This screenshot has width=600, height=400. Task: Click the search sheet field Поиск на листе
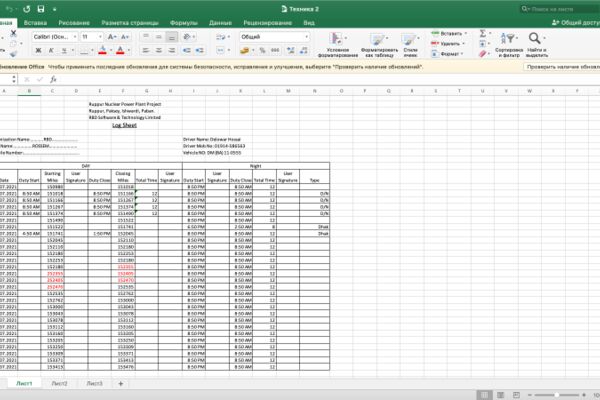(561, 9)
